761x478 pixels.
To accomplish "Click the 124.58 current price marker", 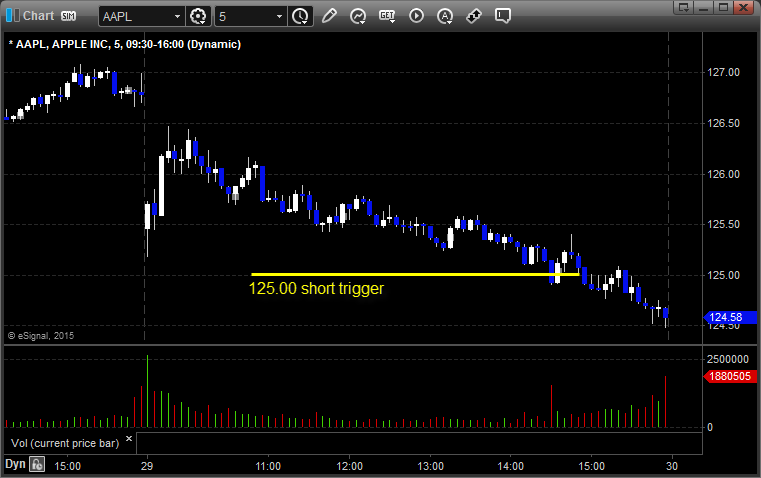I will coord(729,317).
